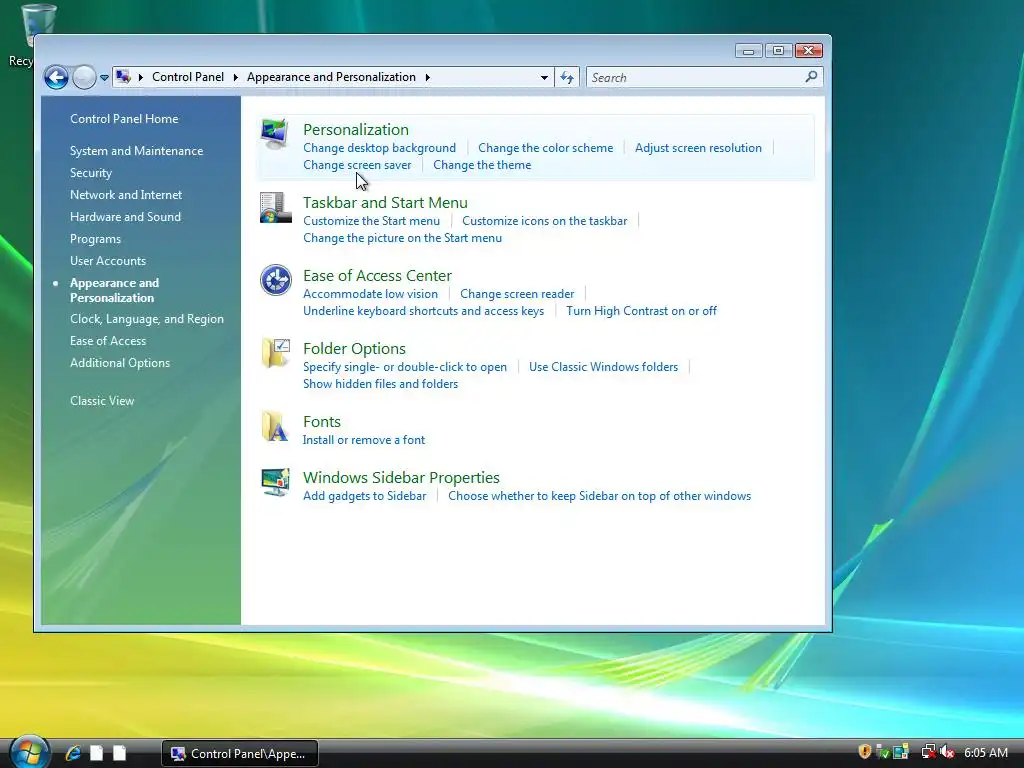Expand the address bar history dropdown
This screenshot has width=1024, height=768.
[544, 78]
